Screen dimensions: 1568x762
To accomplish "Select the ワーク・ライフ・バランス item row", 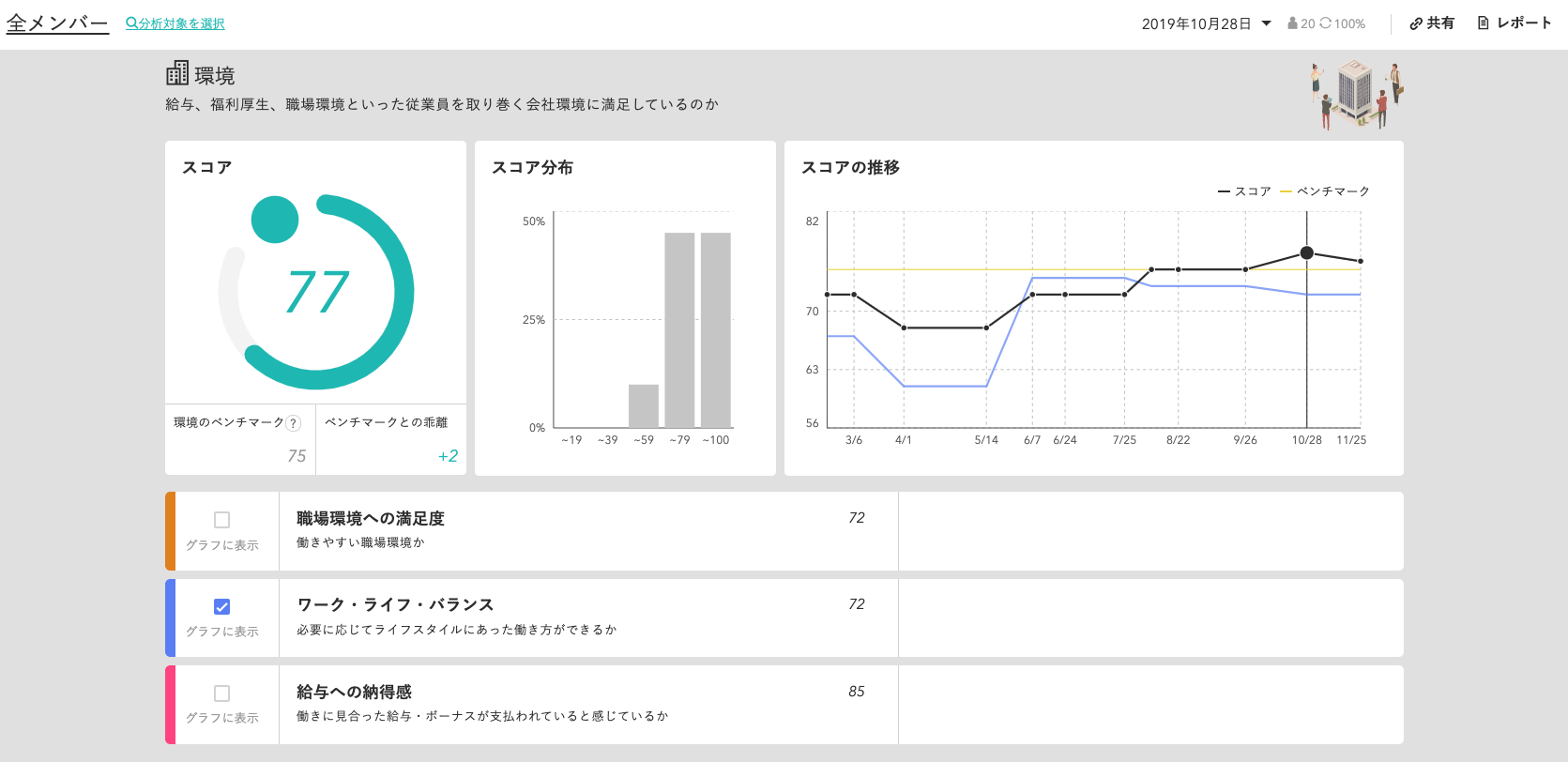I will tap(784, 617).
